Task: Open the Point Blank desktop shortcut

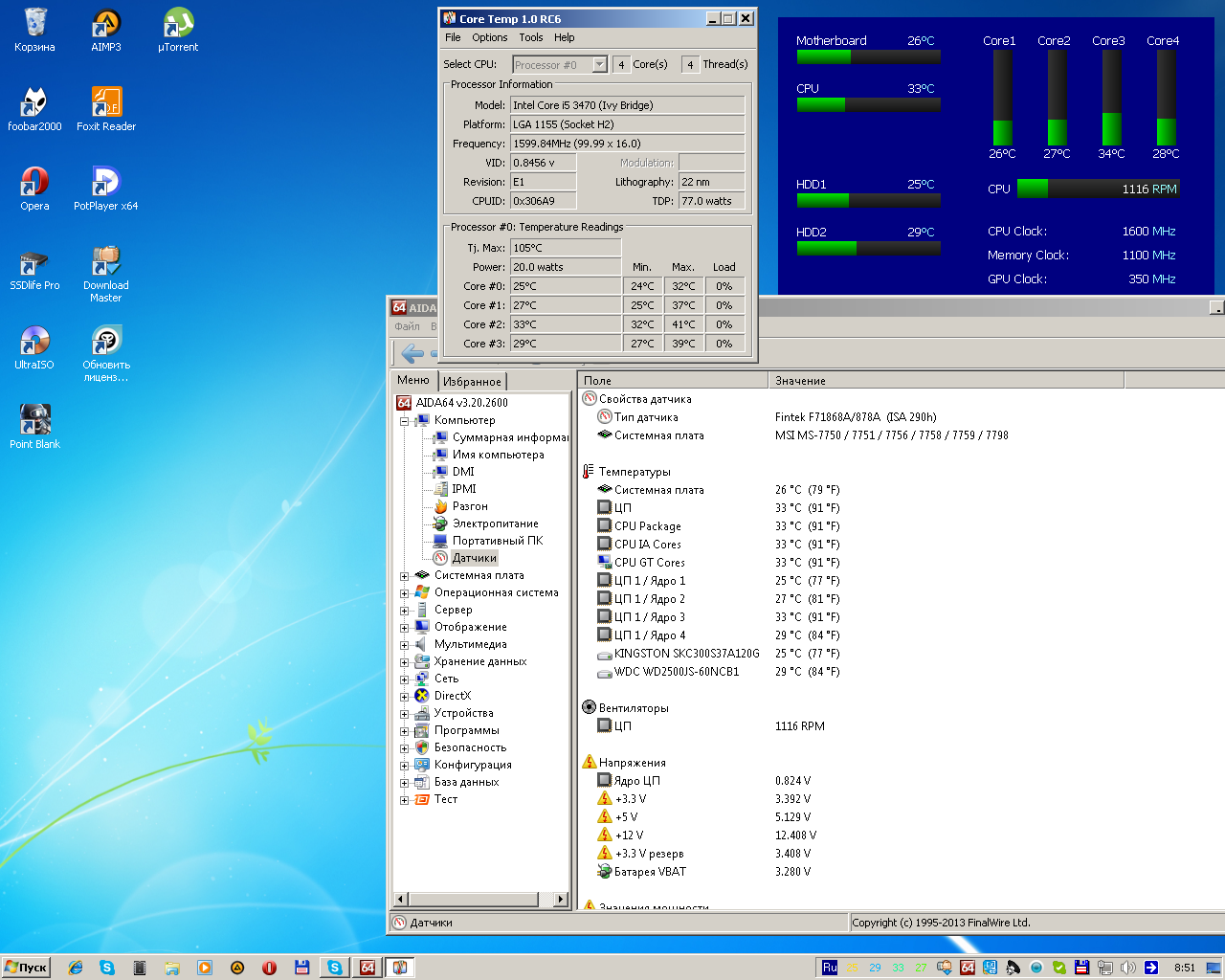Action: coord(34,427)
